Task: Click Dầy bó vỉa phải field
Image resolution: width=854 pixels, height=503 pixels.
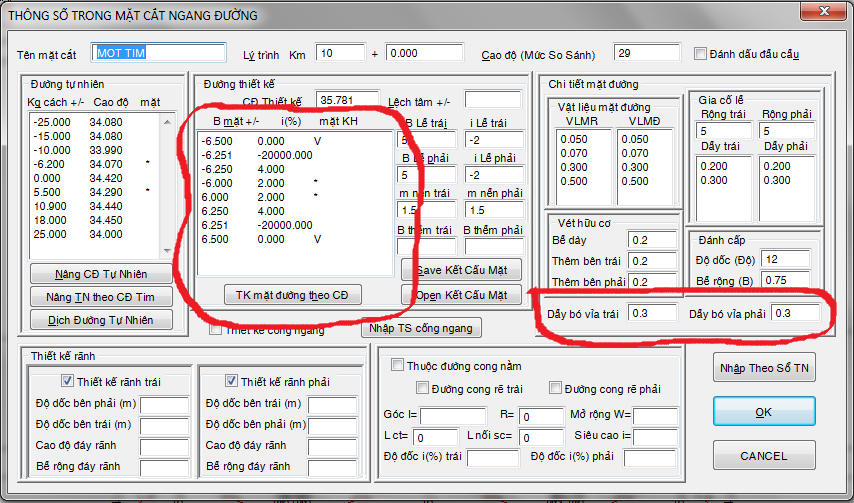Action: (x=795, y=313)
